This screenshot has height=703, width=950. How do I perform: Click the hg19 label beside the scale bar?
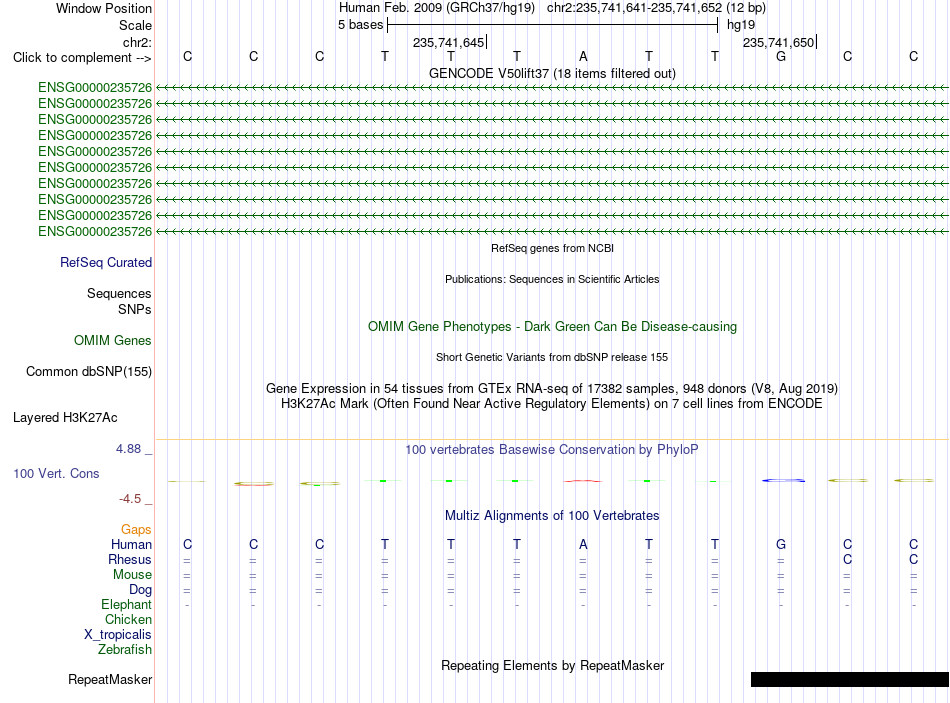741,25
